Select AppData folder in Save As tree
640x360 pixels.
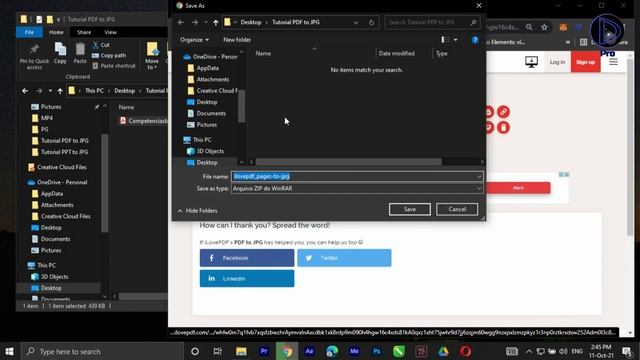tap(203, 68)
